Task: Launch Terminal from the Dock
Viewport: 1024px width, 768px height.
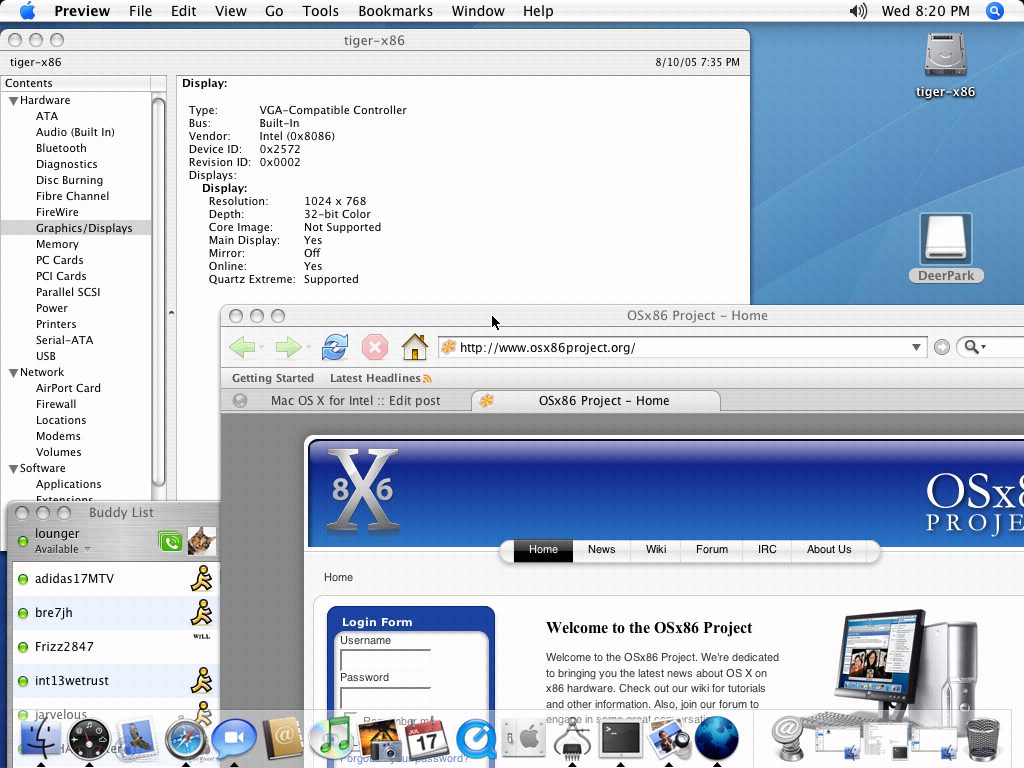Action: pos(620,739)
